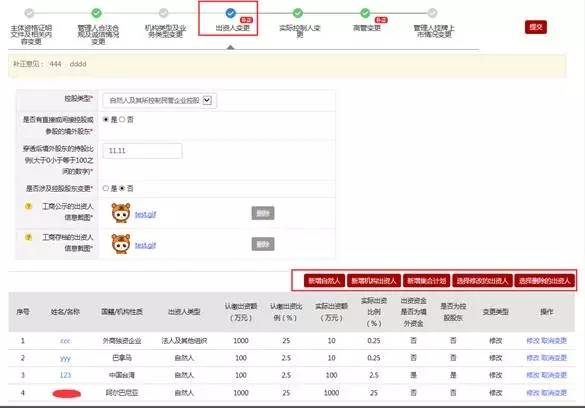Open the 控股类型 dropdown
Screen dimensions: 585x408
160,100
